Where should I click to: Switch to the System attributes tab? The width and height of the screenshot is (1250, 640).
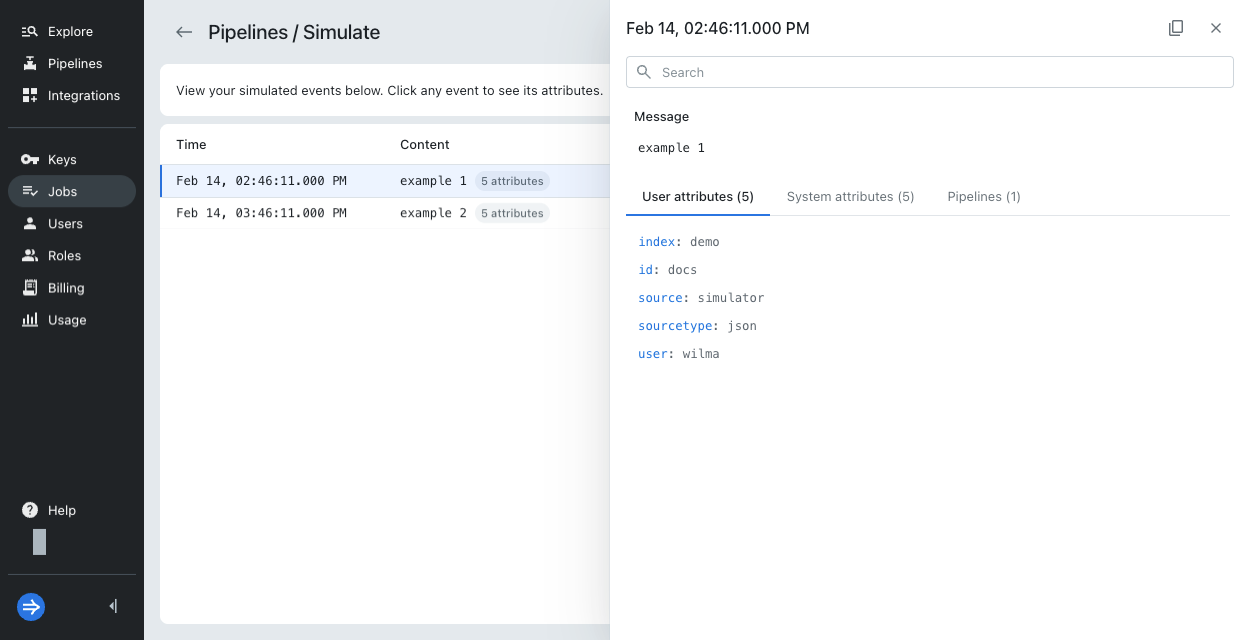[850, 196]
